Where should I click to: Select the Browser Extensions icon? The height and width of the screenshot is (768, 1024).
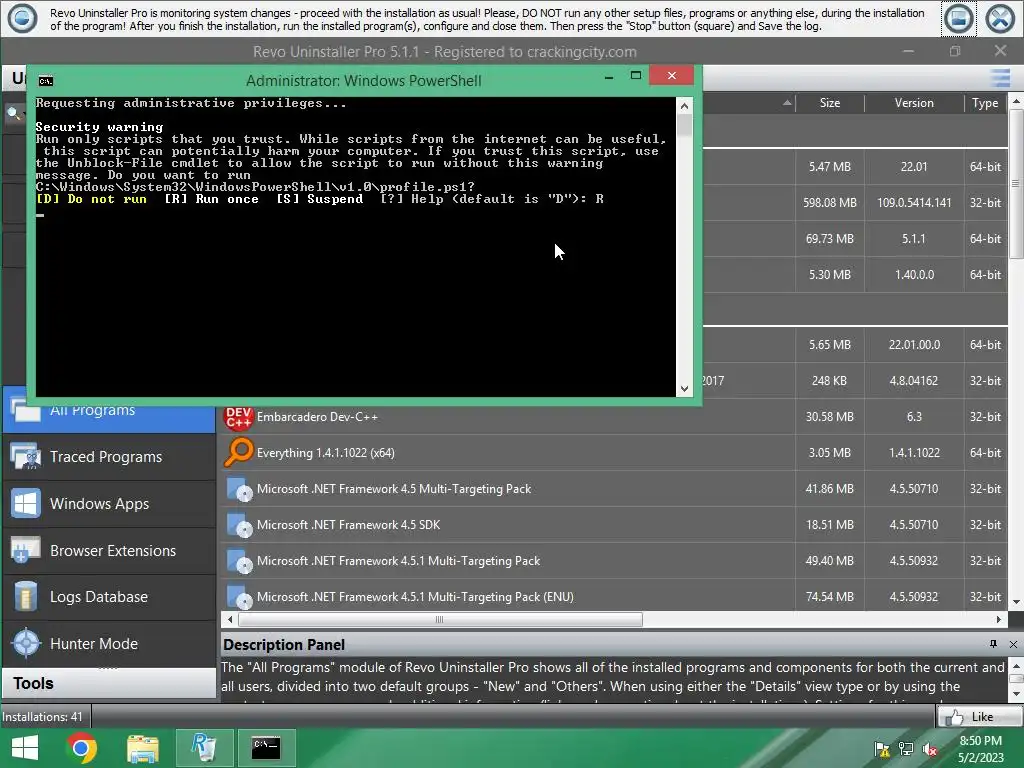[25, 551]
